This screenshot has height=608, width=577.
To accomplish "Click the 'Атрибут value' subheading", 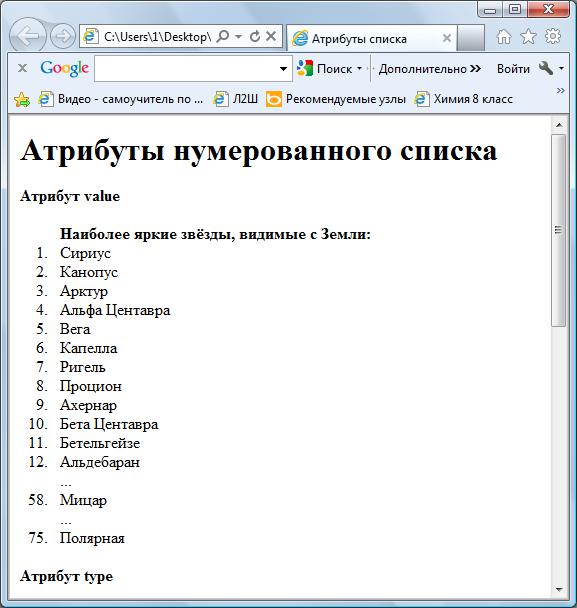I will [x=70, y=196].
